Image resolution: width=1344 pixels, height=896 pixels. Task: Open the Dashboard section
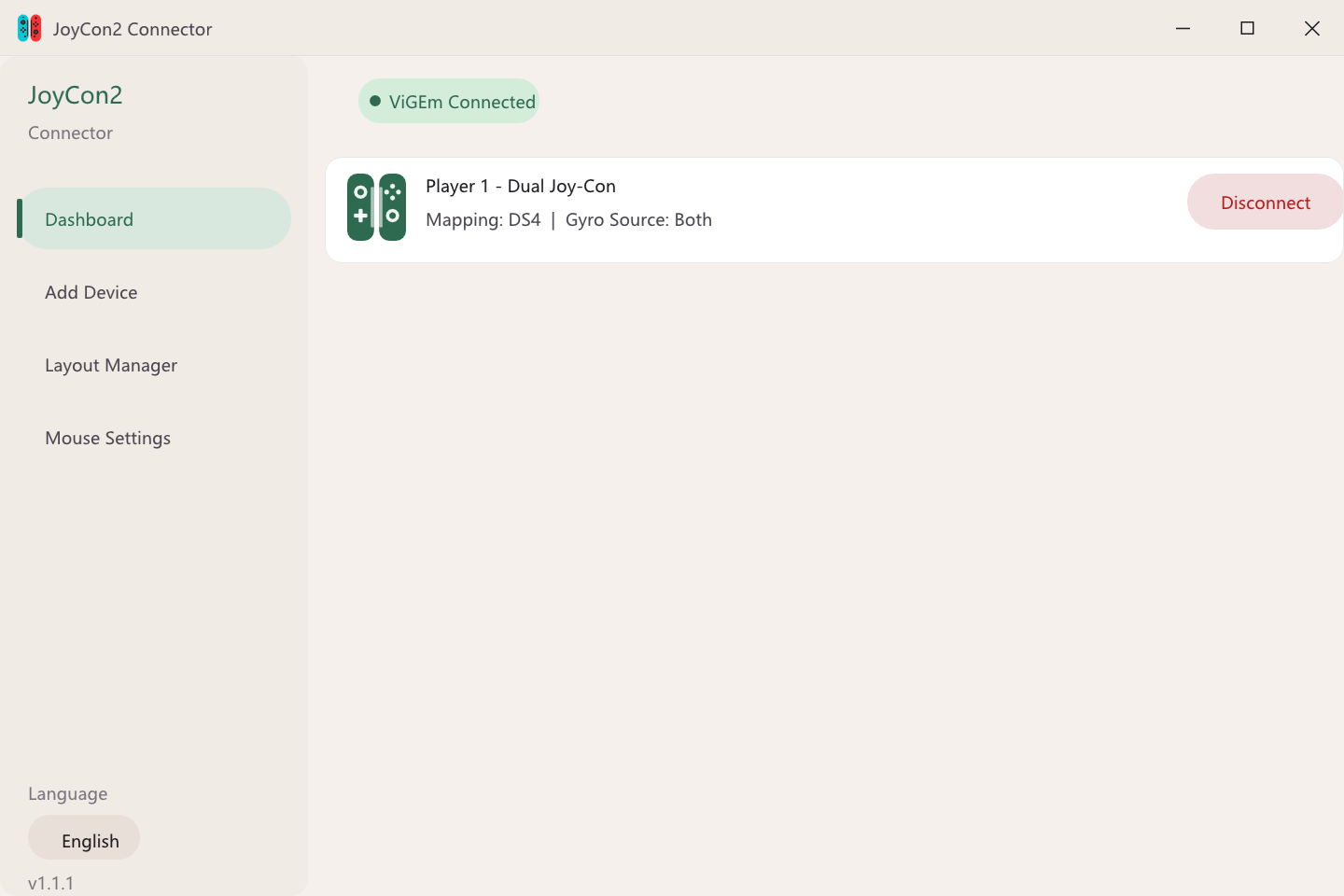tap(154, 218)
